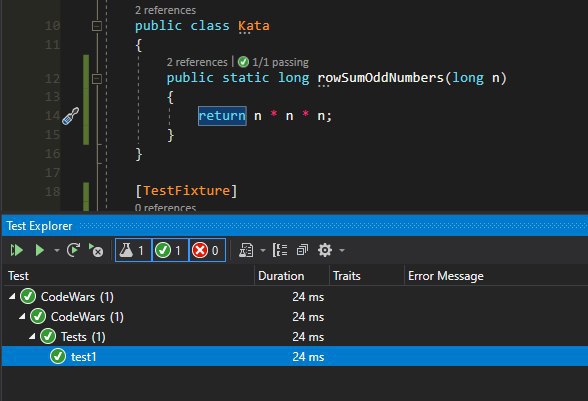Click the TestFixture attribute
The height and width of the screenshot is (401, 588).
(x=186, y=191)
